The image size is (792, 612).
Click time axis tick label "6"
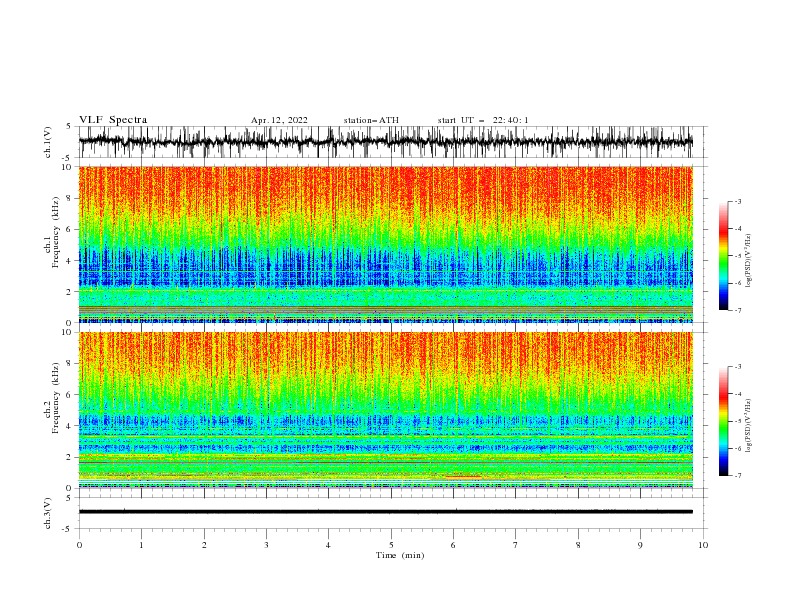(x=453, y=545)
